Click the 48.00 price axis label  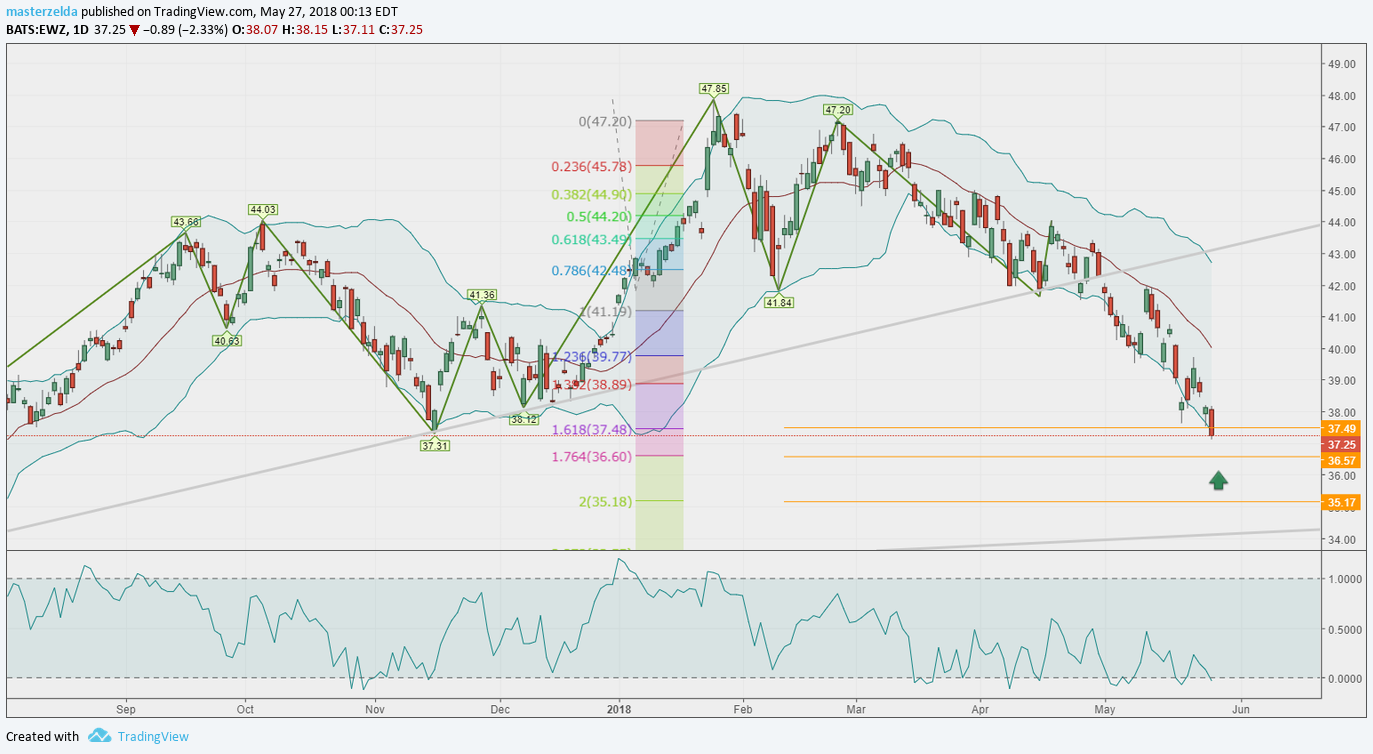[x=1340, y=96]
